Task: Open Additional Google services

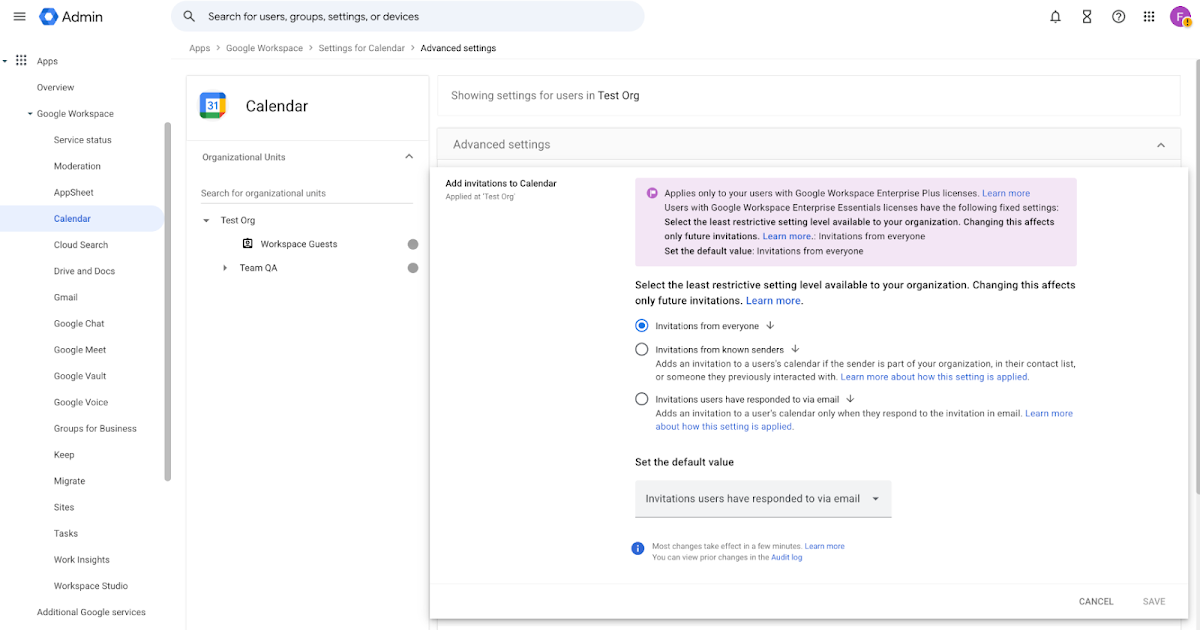Action: [91, 612]
